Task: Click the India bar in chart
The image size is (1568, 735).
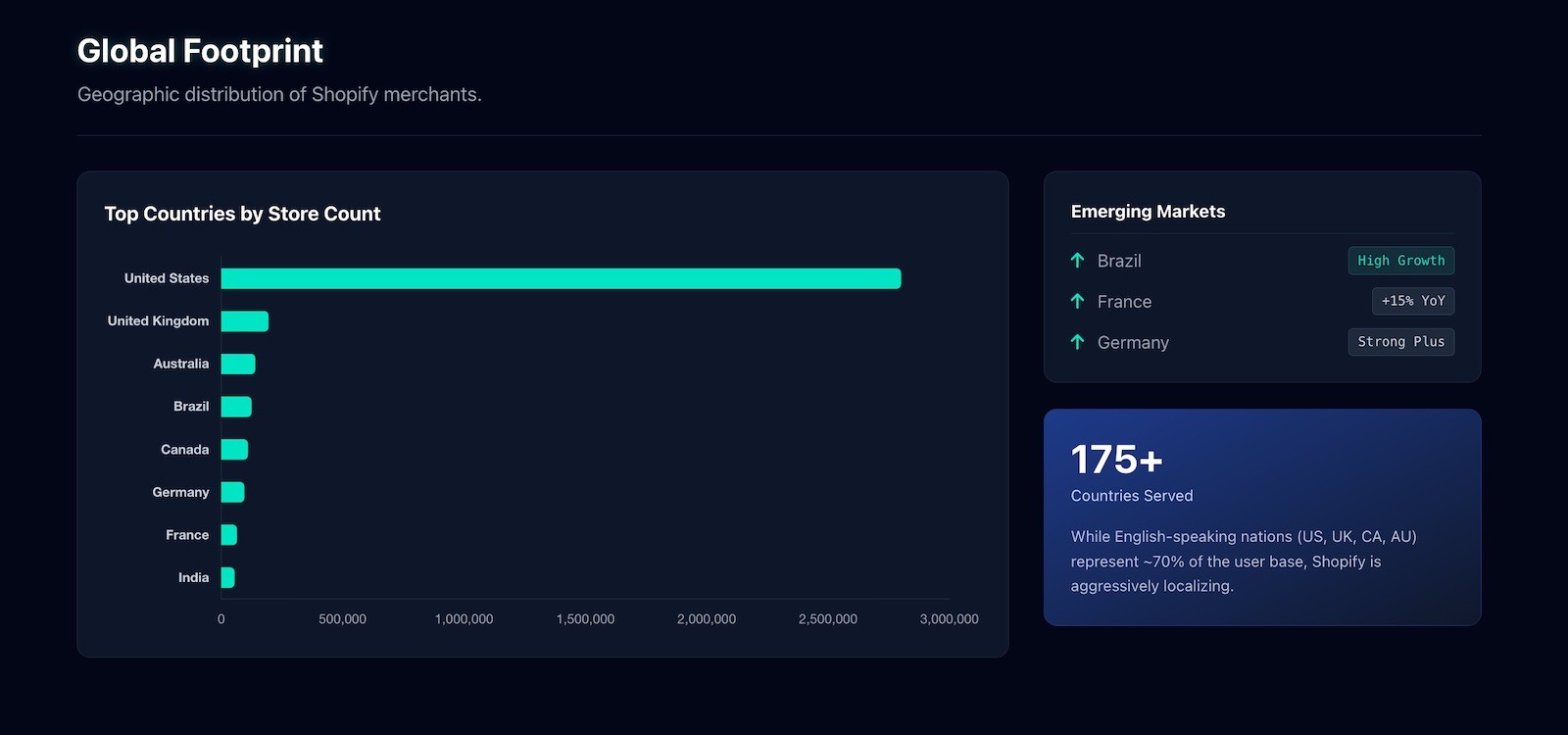Action: click(x=227, y=578)
